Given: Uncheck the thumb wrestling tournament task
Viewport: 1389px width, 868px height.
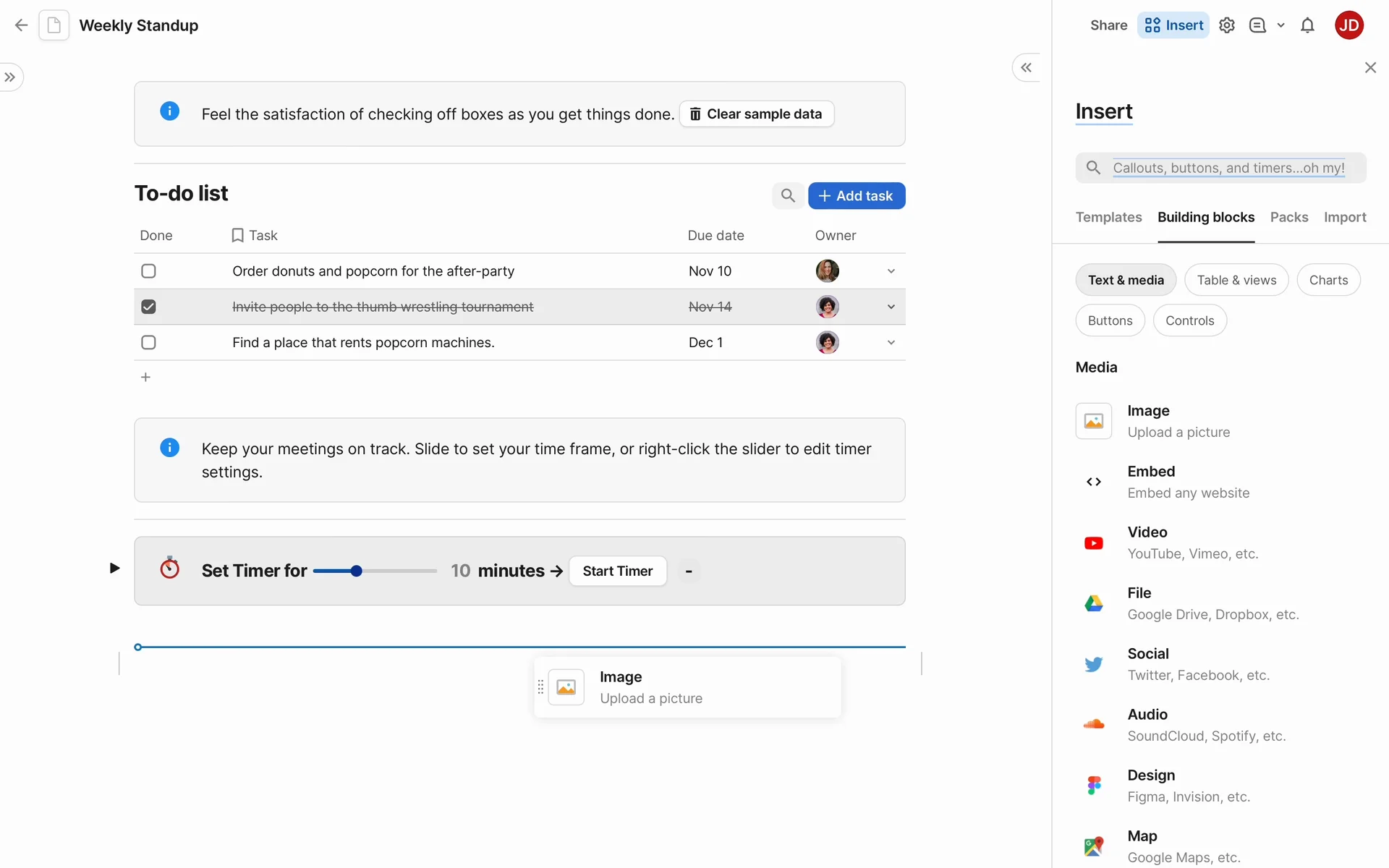Looking at the screenshot, I should pos(148,307).
